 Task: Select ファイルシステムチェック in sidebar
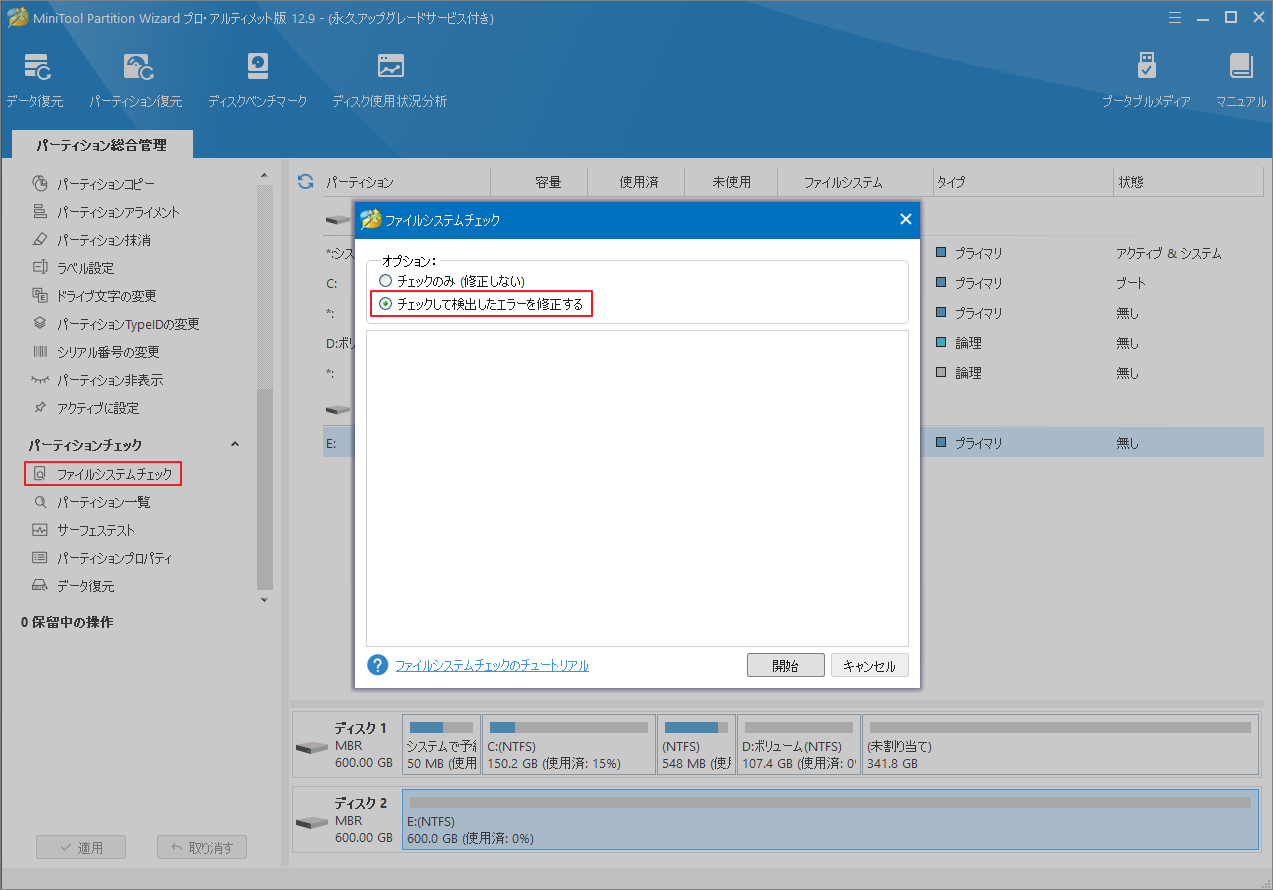click(103, 474)
